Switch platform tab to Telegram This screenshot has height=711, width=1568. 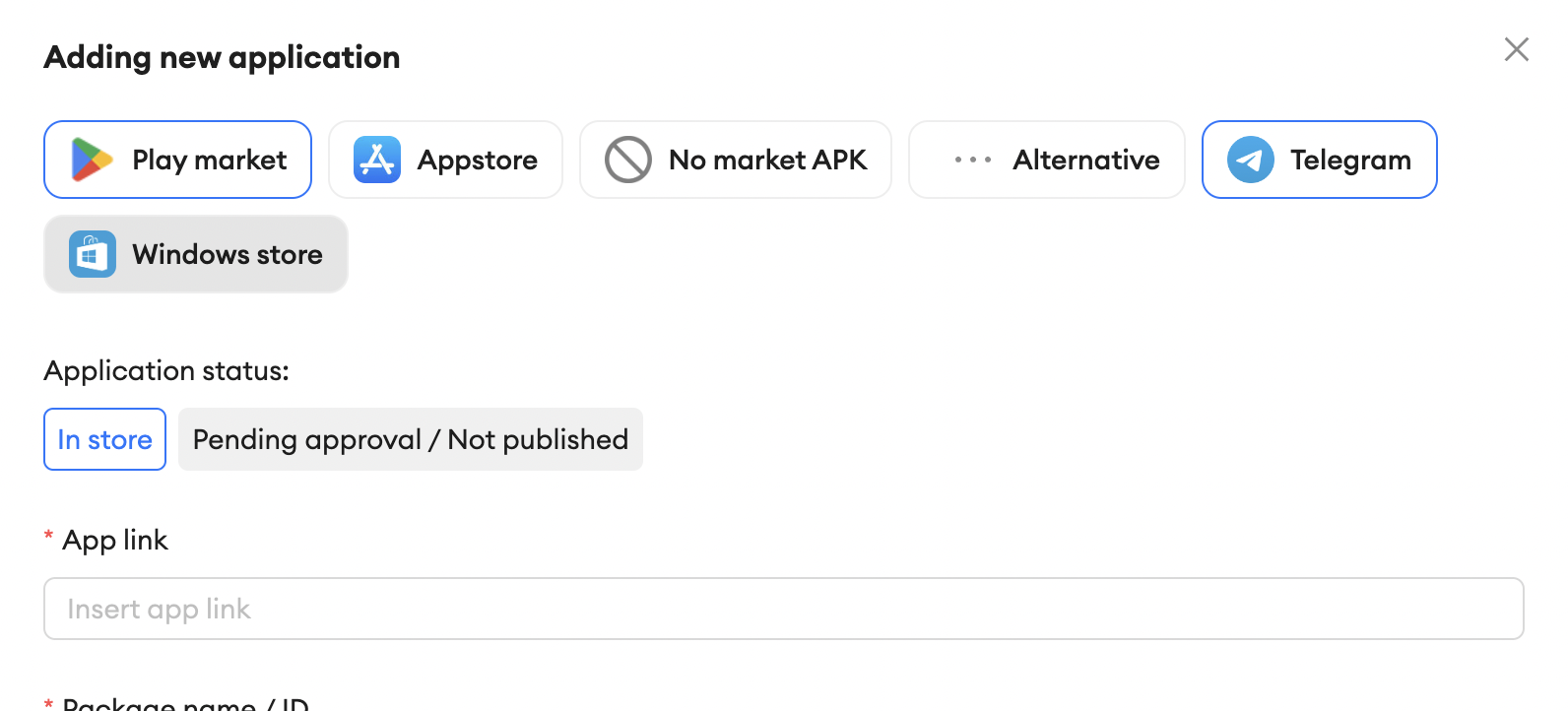[x=1319, y=159]
